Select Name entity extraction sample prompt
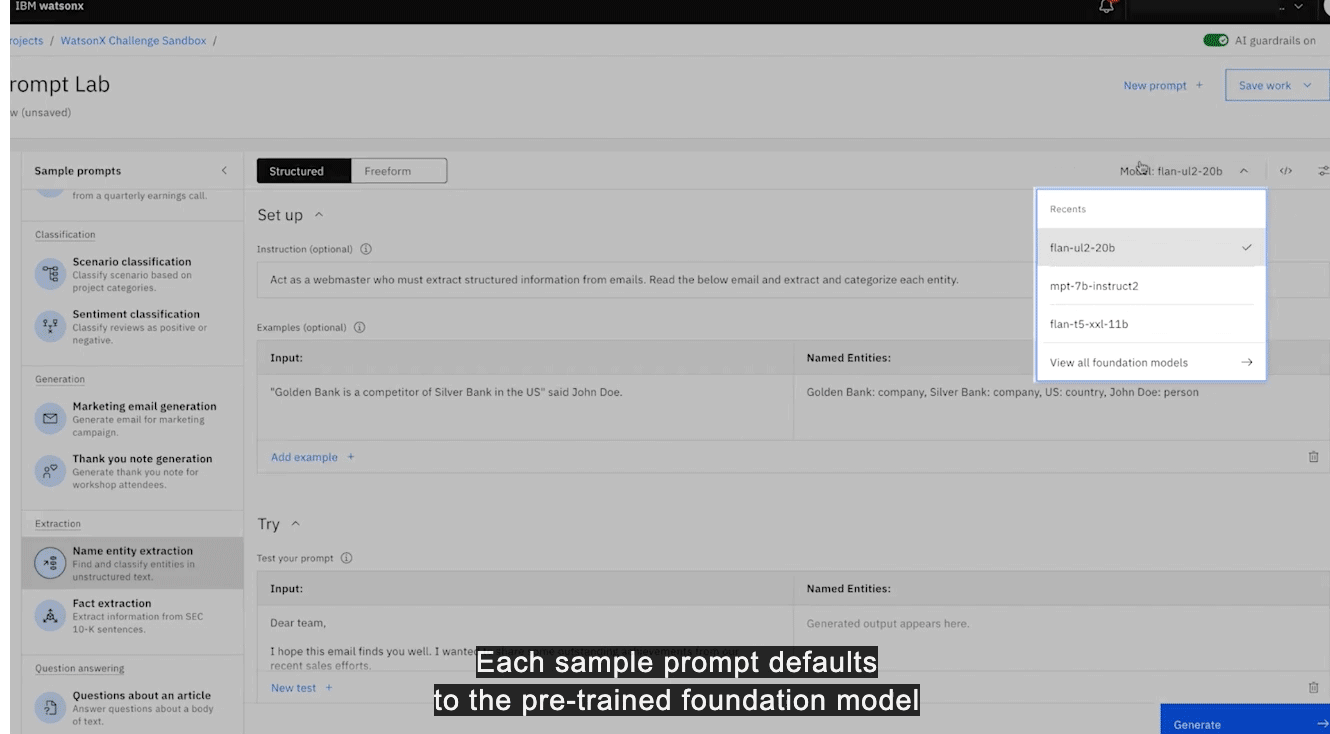Screen dimensions: 1330x734 (x=132, y=564)
